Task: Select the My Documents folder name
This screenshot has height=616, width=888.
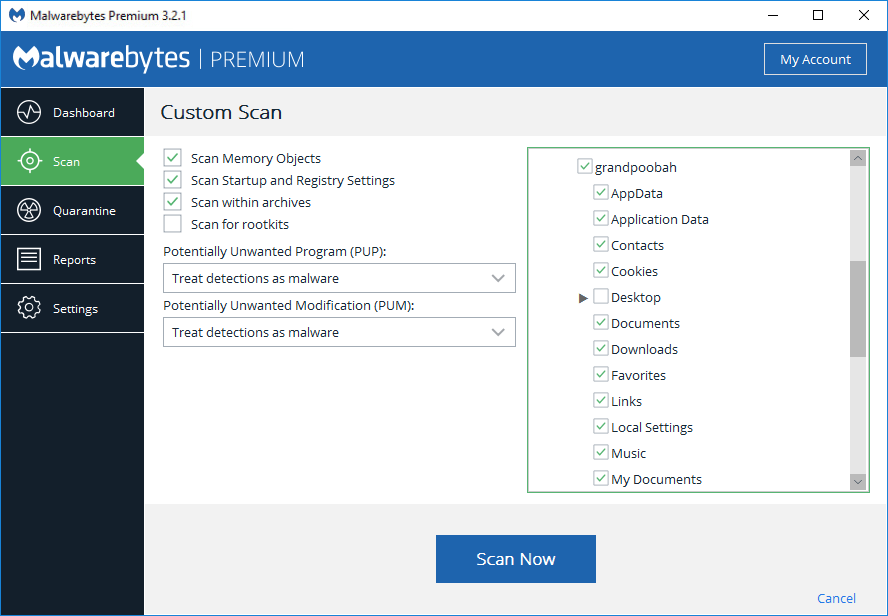Action: click(x=656, y=480)
